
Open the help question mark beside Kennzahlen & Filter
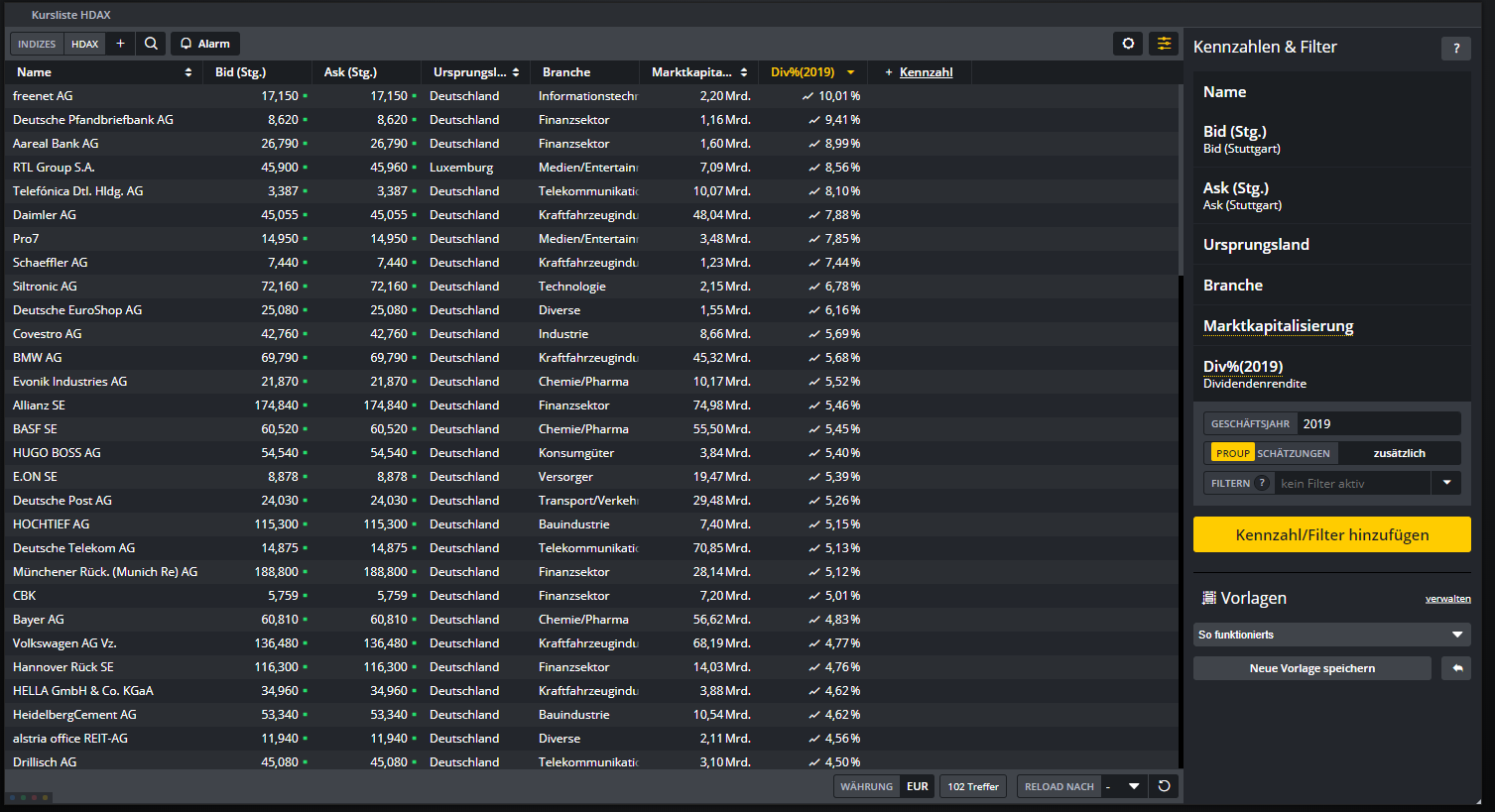(1456, 48)
